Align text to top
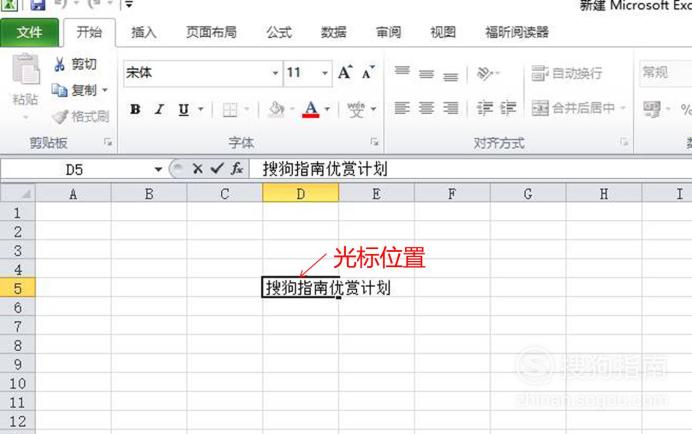692x434 pixels. (x=402, y=72)
